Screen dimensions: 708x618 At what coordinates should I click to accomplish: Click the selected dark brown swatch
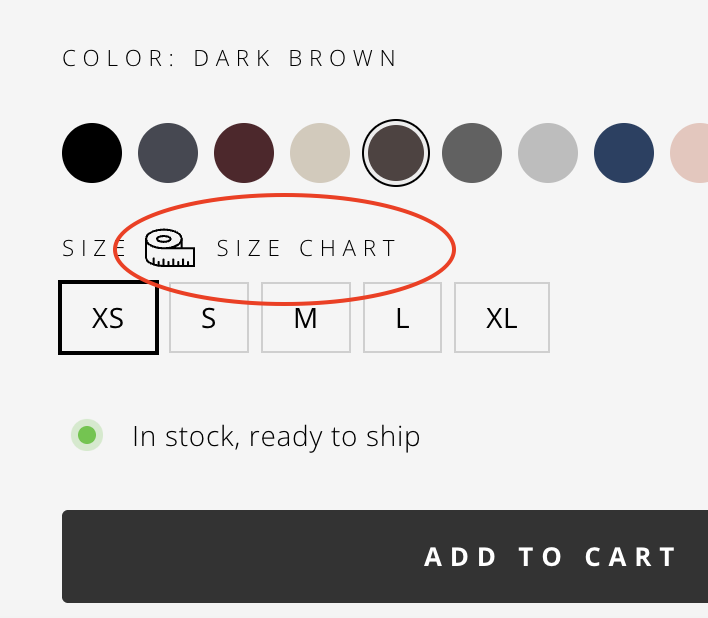point(396,153)
